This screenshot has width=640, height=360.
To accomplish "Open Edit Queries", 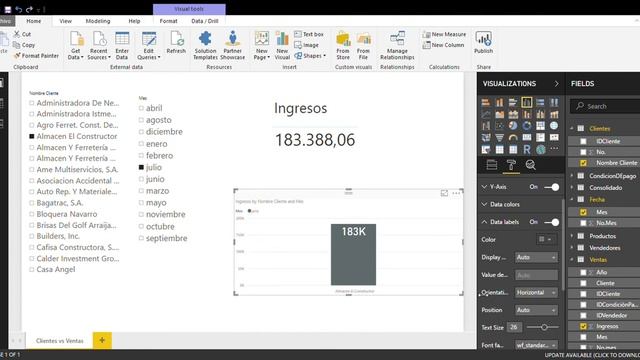I will click(149, 46).
